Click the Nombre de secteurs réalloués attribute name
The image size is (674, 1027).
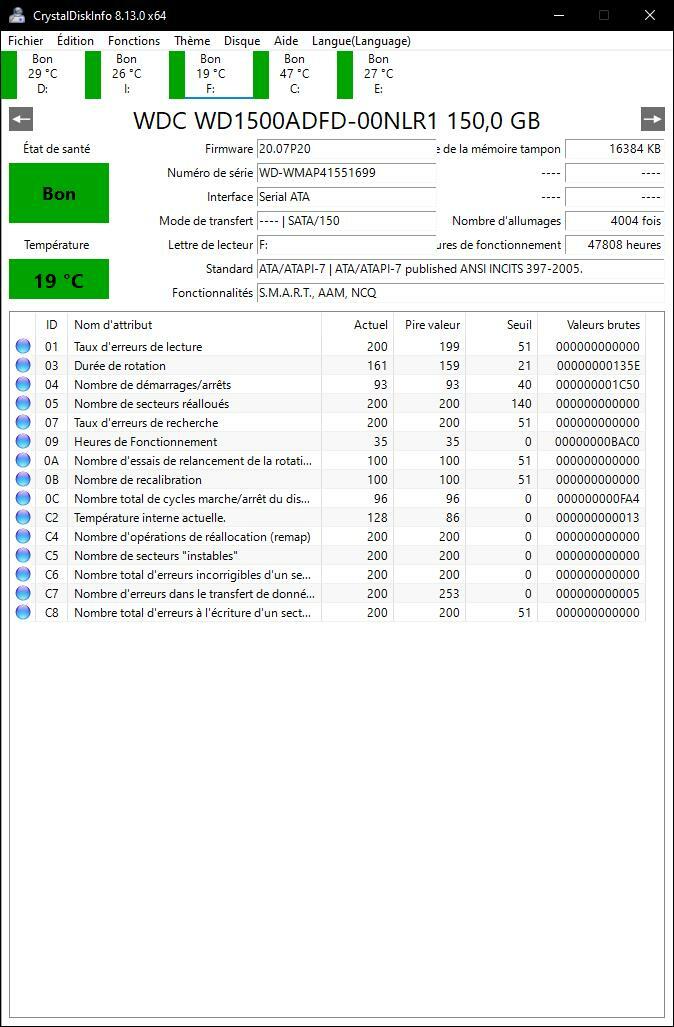click(x=151, y=404)
